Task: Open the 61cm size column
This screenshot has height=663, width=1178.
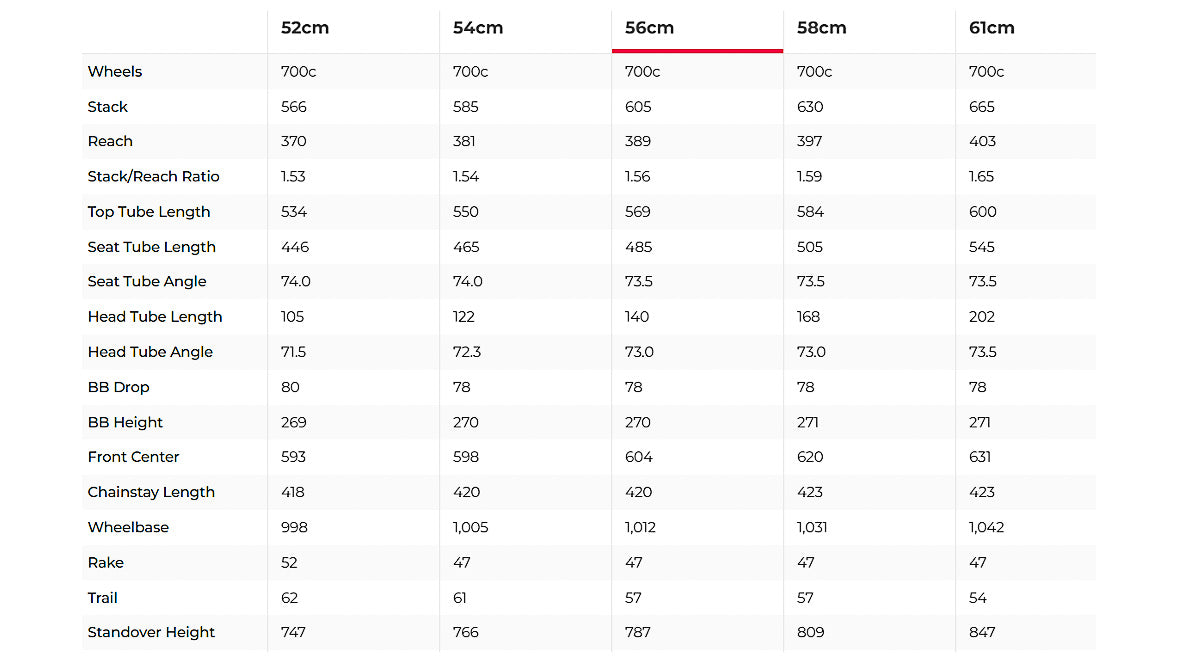Action: 992,28
